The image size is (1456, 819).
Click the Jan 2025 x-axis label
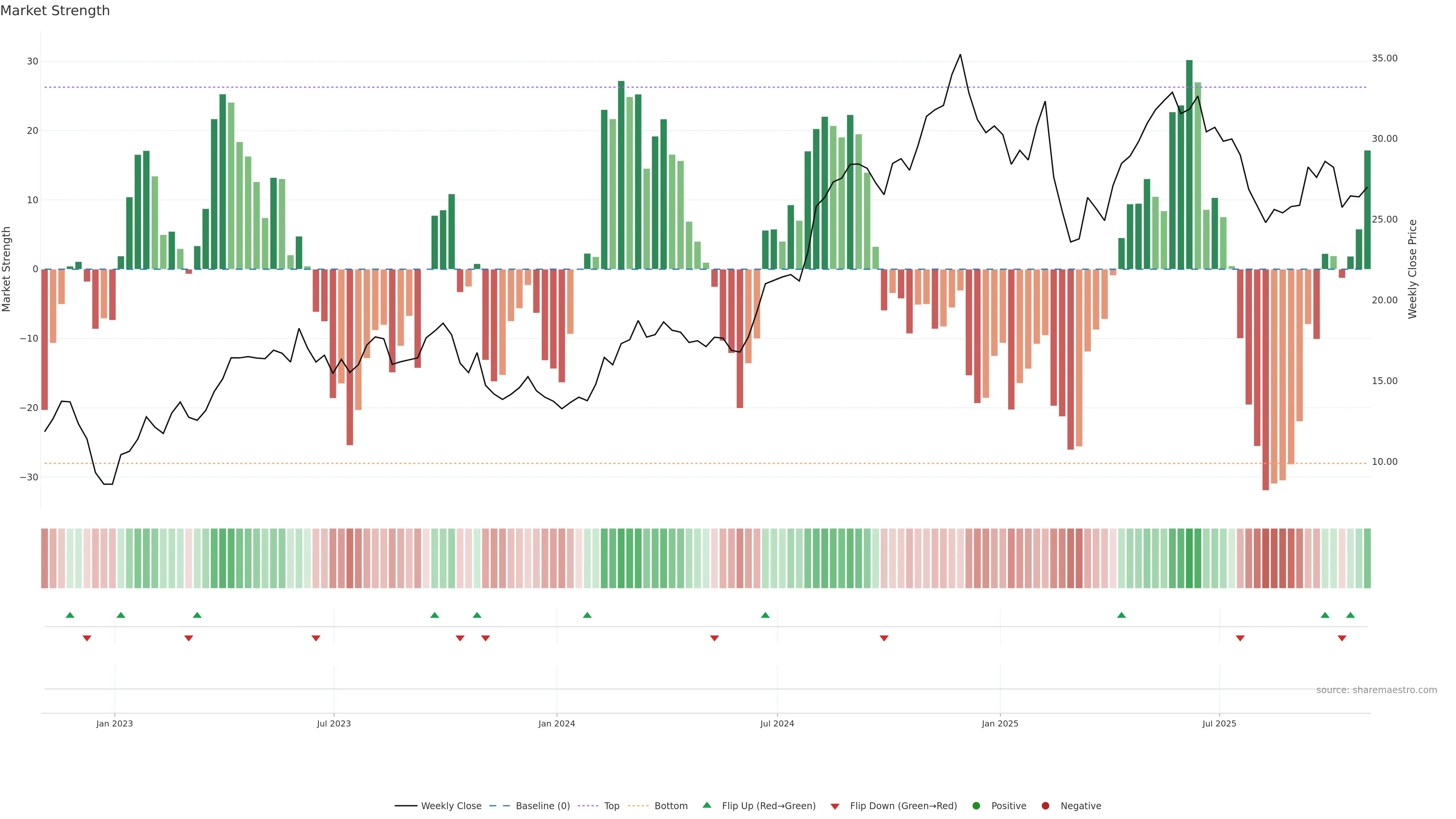click(x=1000, y=723)
